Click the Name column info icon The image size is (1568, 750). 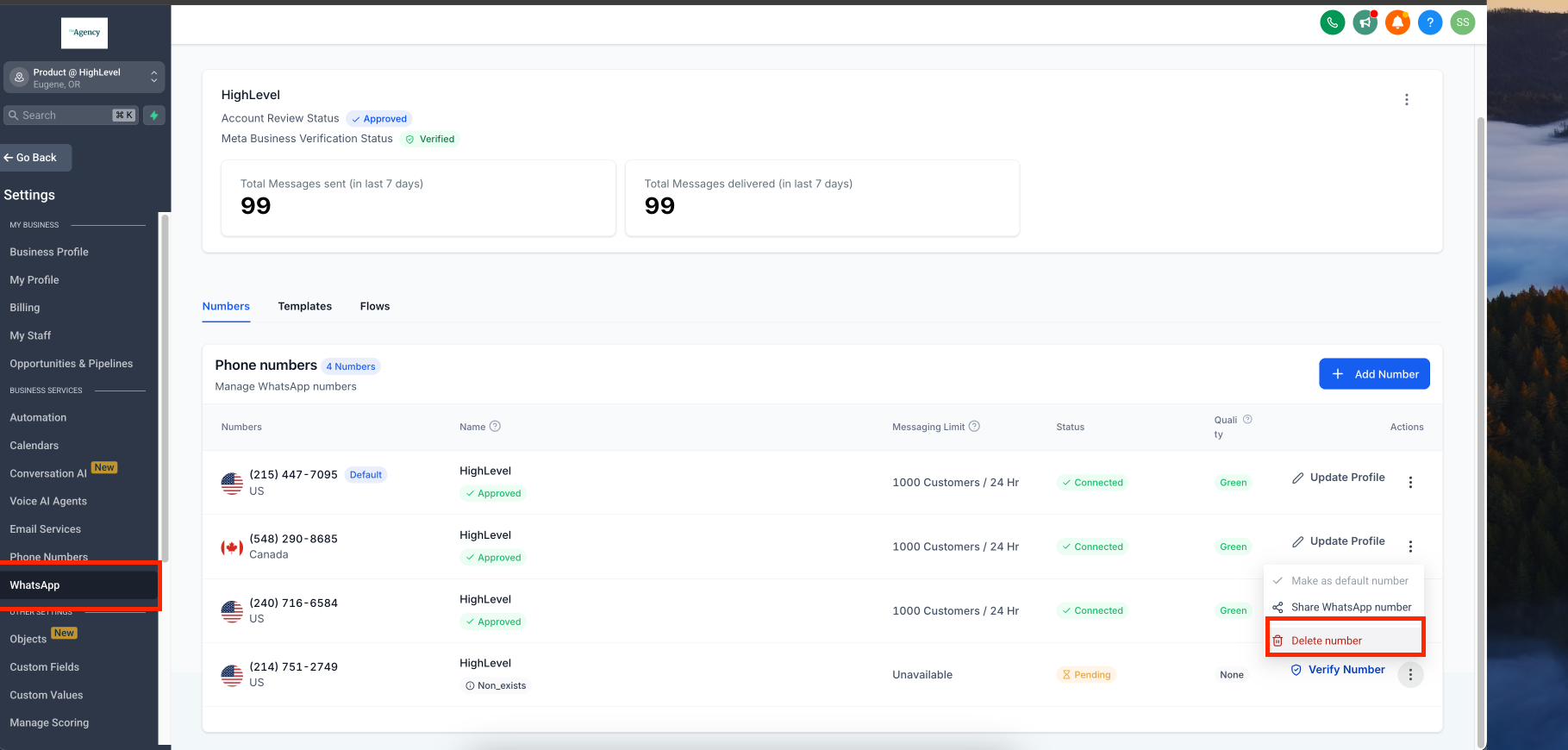click(495, 426)
